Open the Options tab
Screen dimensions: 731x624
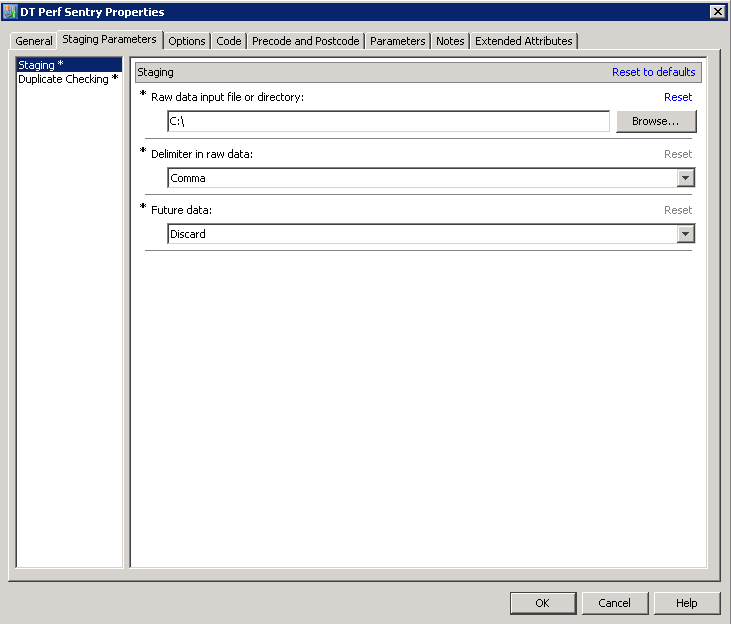point(187,41)
